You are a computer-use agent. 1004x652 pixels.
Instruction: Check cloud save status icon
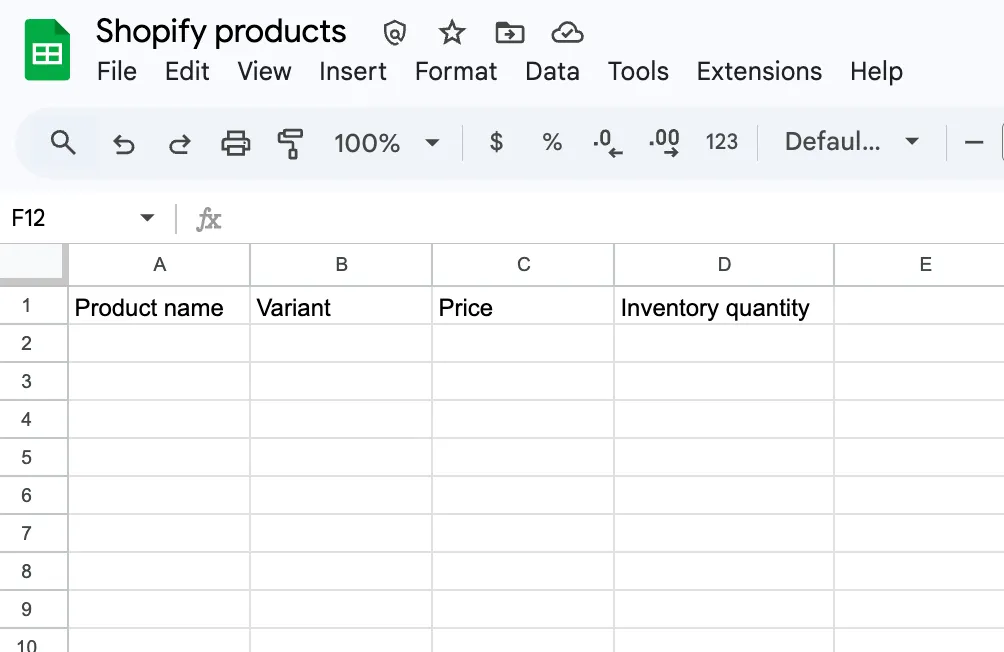(x=567, y=32)
